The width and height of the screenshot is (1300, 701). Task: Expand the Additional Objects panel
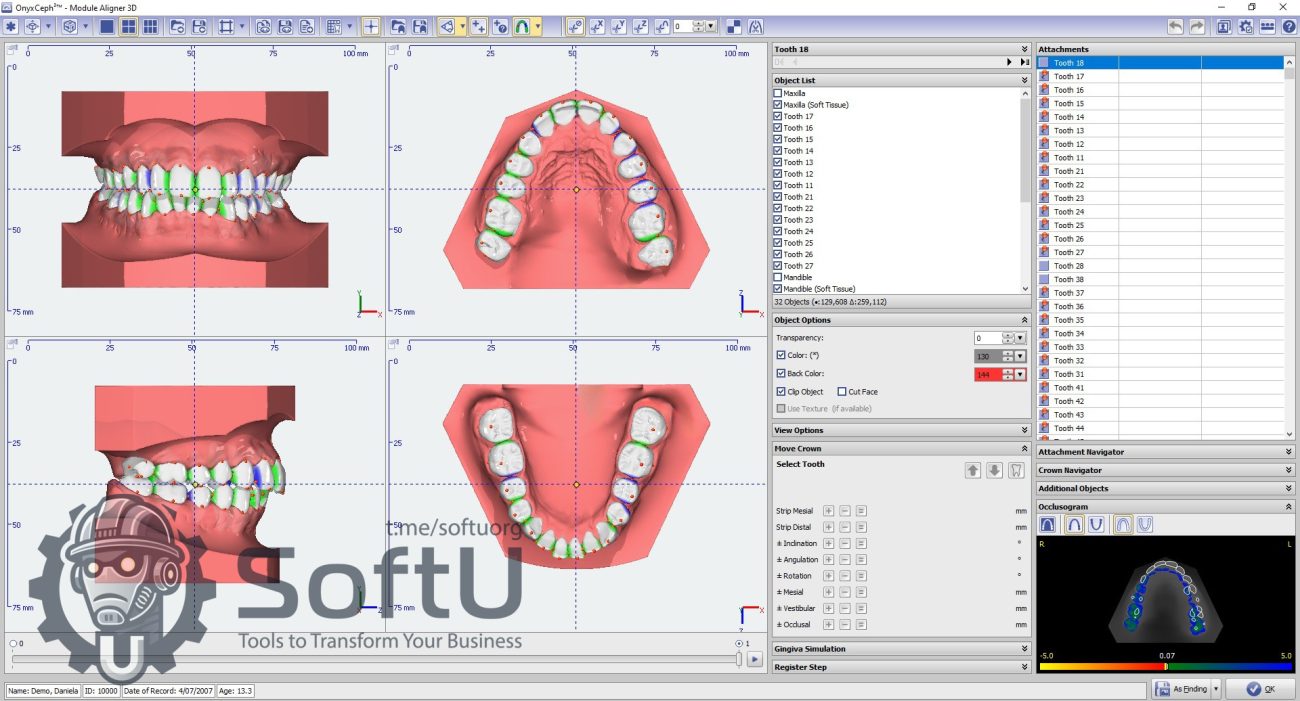point(1289,488)
